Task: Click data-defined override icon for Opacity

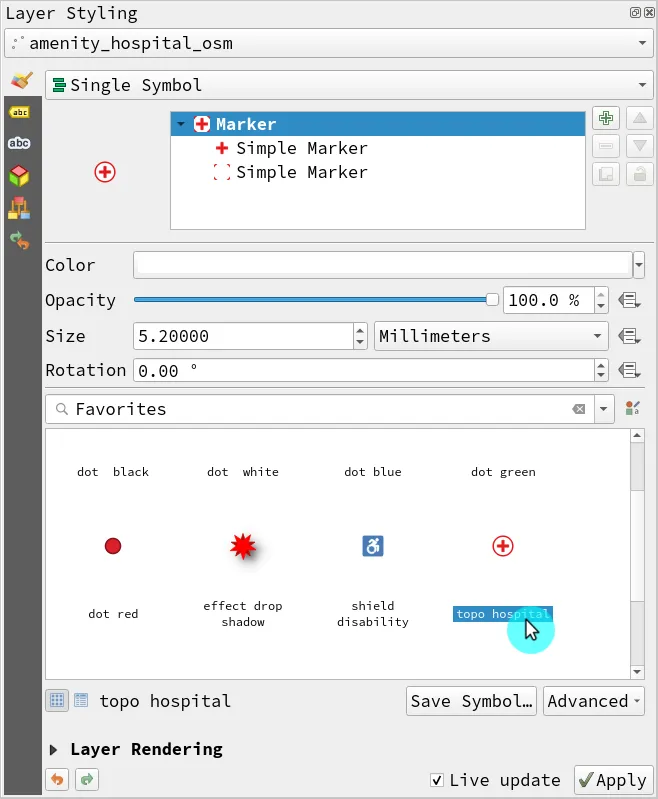Action: coord(629,300)
